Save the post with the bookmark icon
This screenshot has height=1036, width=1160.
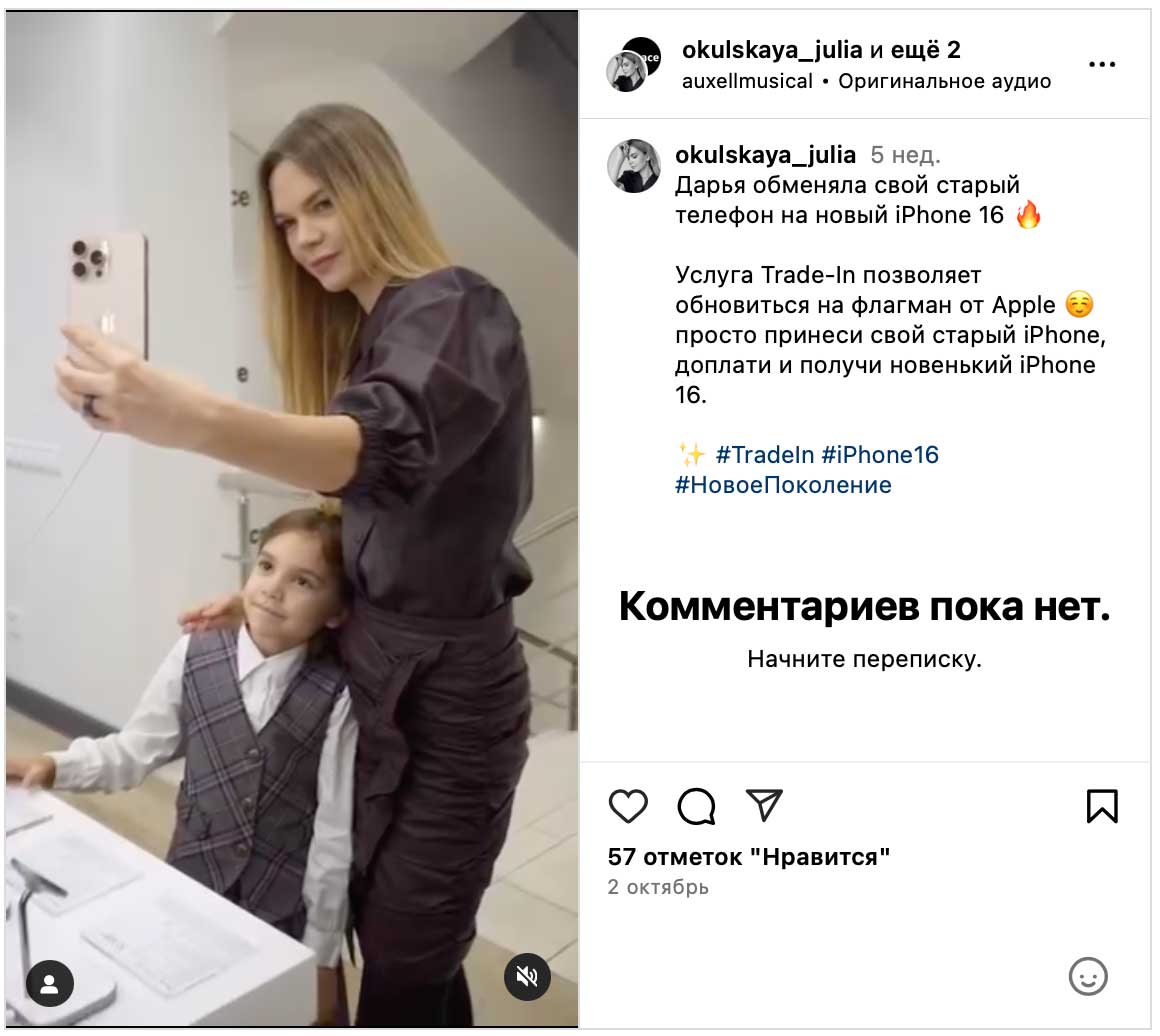tap(1102, 806)
